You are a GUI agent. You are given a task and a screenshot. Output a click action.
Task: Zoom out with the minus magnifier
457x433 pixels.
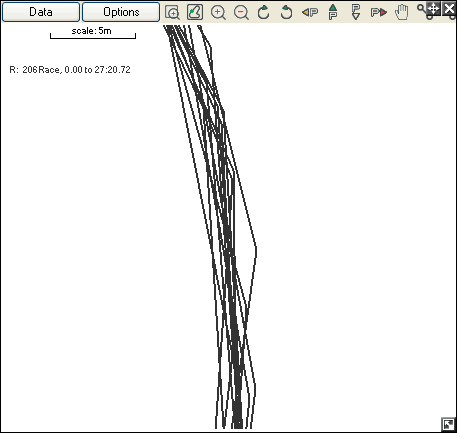241,12
